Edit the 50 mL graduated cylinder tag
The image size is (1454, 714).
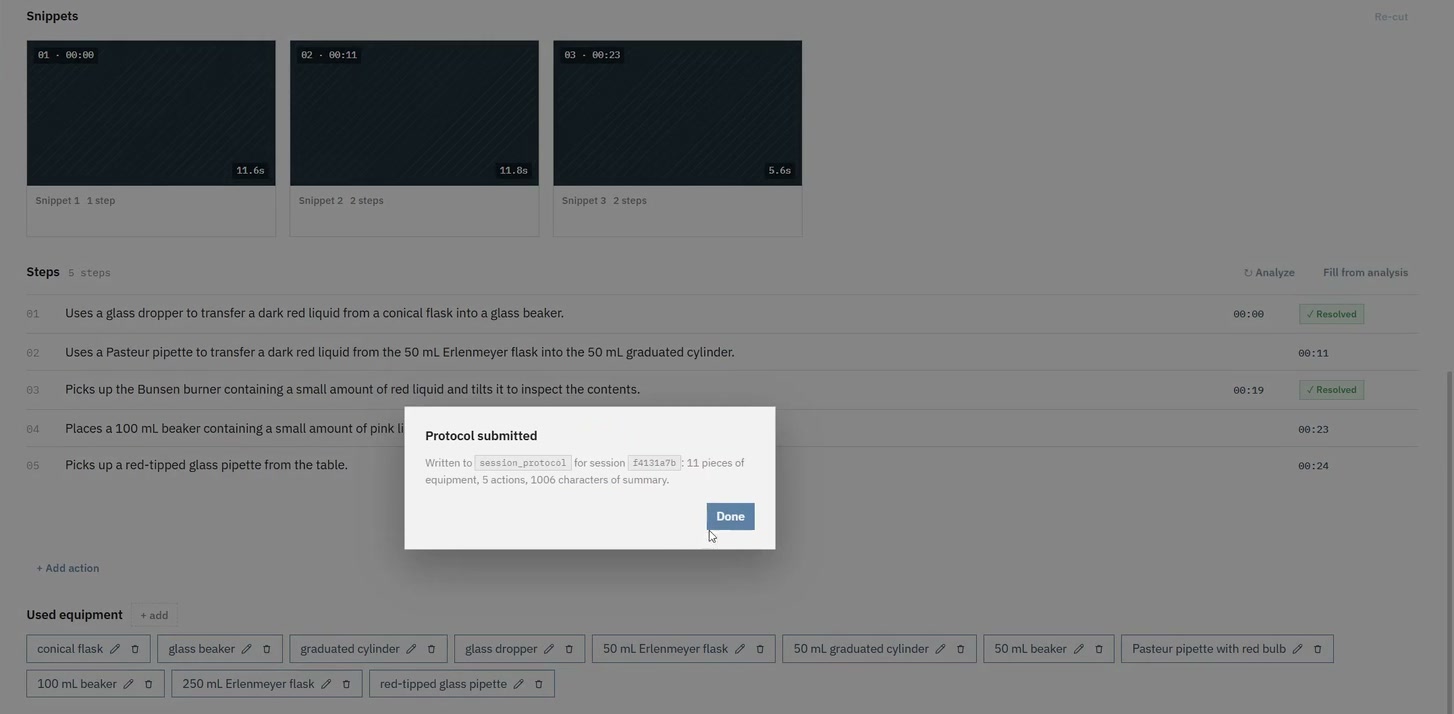(x=940, y=649)
